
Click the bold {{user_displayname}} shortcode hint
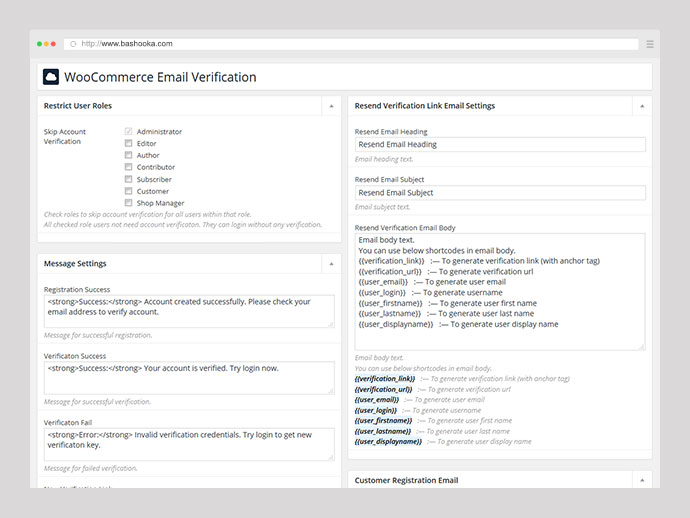[x=388, y=441]
